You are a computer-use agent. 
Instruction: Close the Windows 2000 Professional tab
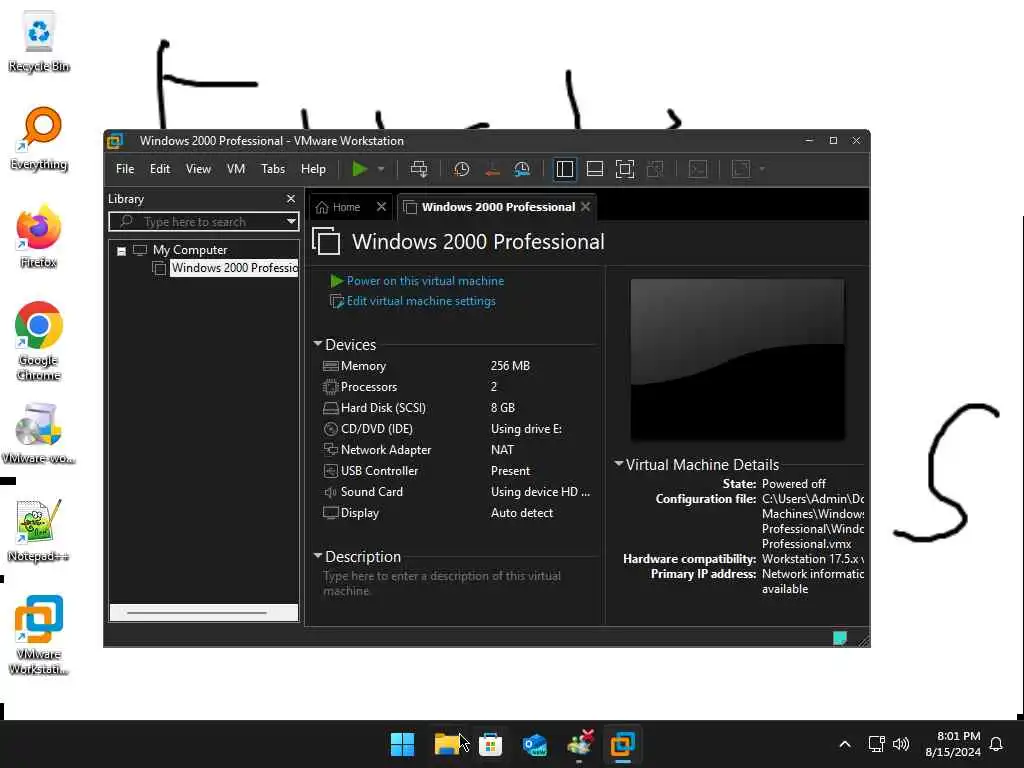tap(586, 207)
